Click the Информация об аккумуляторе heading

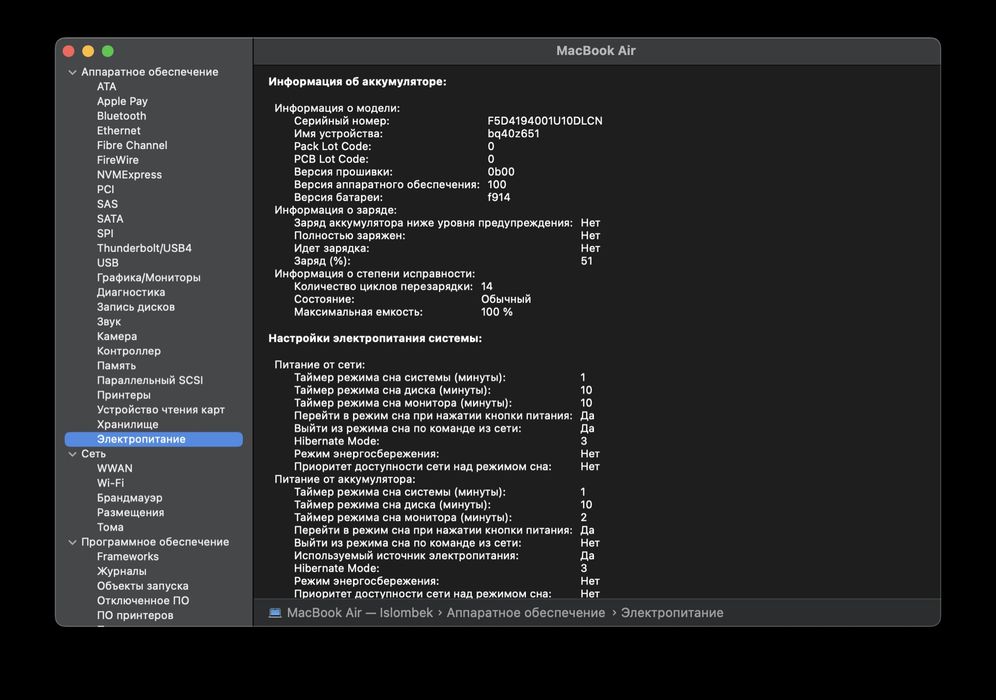click(x=357, y=81)
